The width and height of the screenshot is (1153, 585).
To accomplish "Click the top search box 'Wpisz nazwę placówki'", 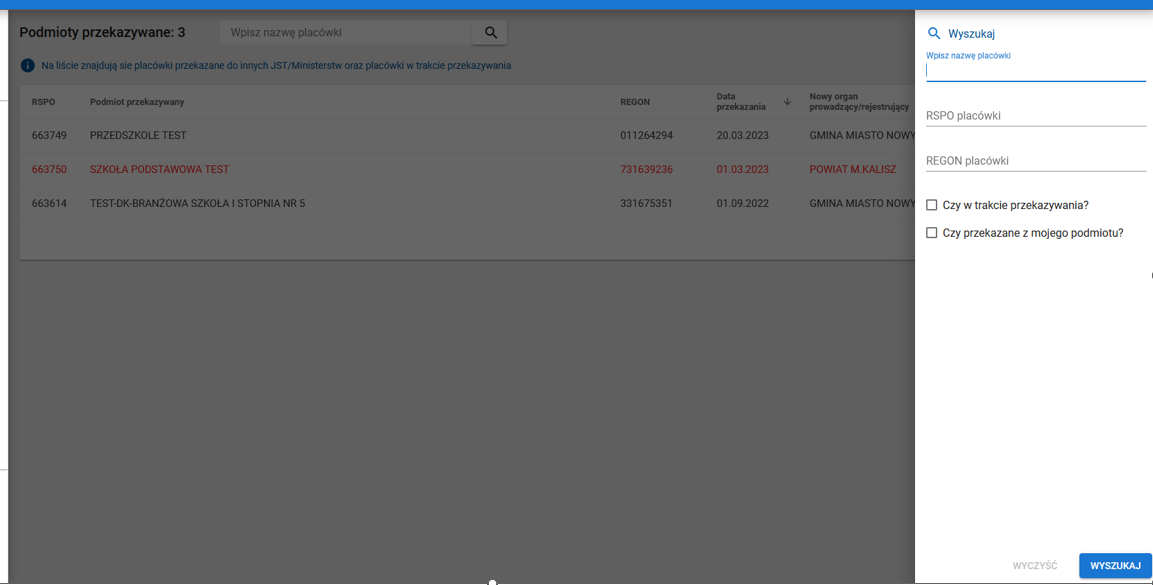I will click(345, 33).
